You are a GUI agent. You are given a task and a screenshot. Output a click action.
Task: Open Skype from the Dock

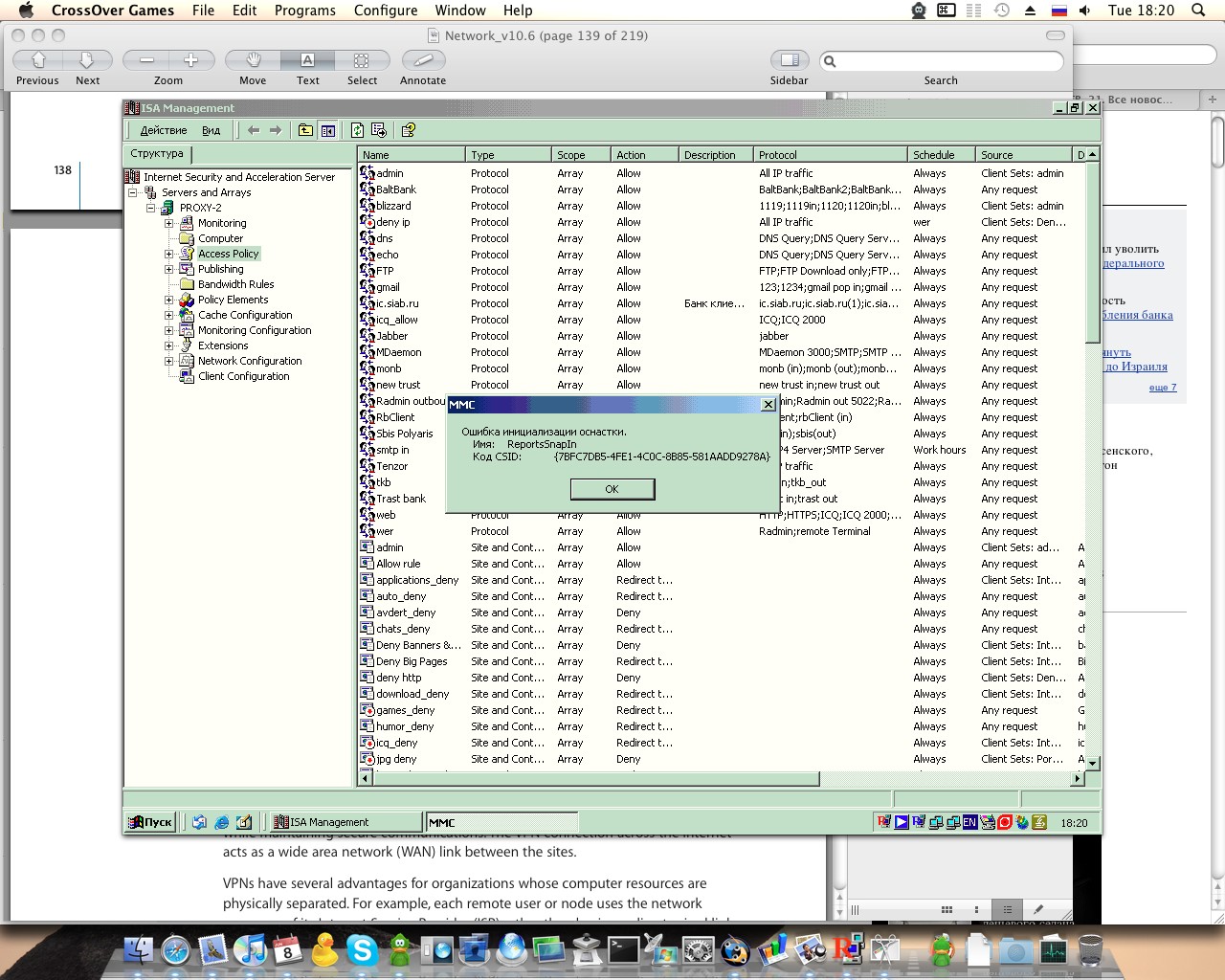tap(362, 949)
